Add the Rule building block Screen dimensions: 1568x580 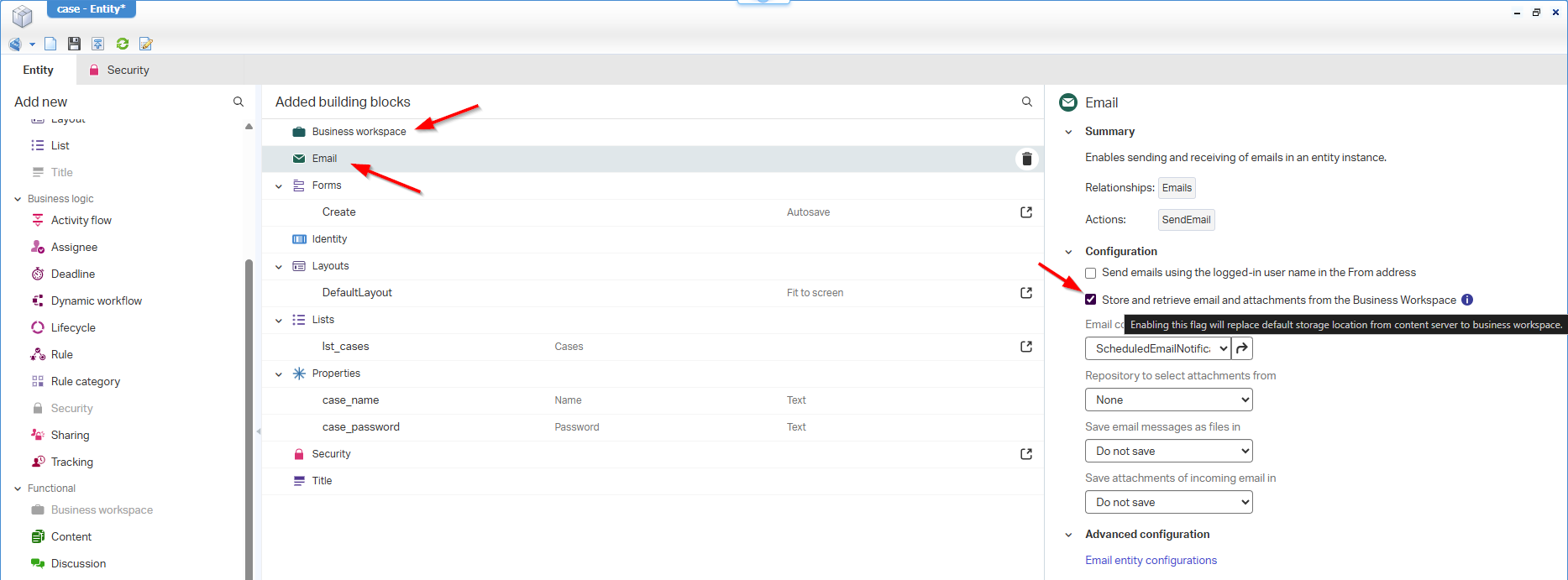click(x=62, y=354)
